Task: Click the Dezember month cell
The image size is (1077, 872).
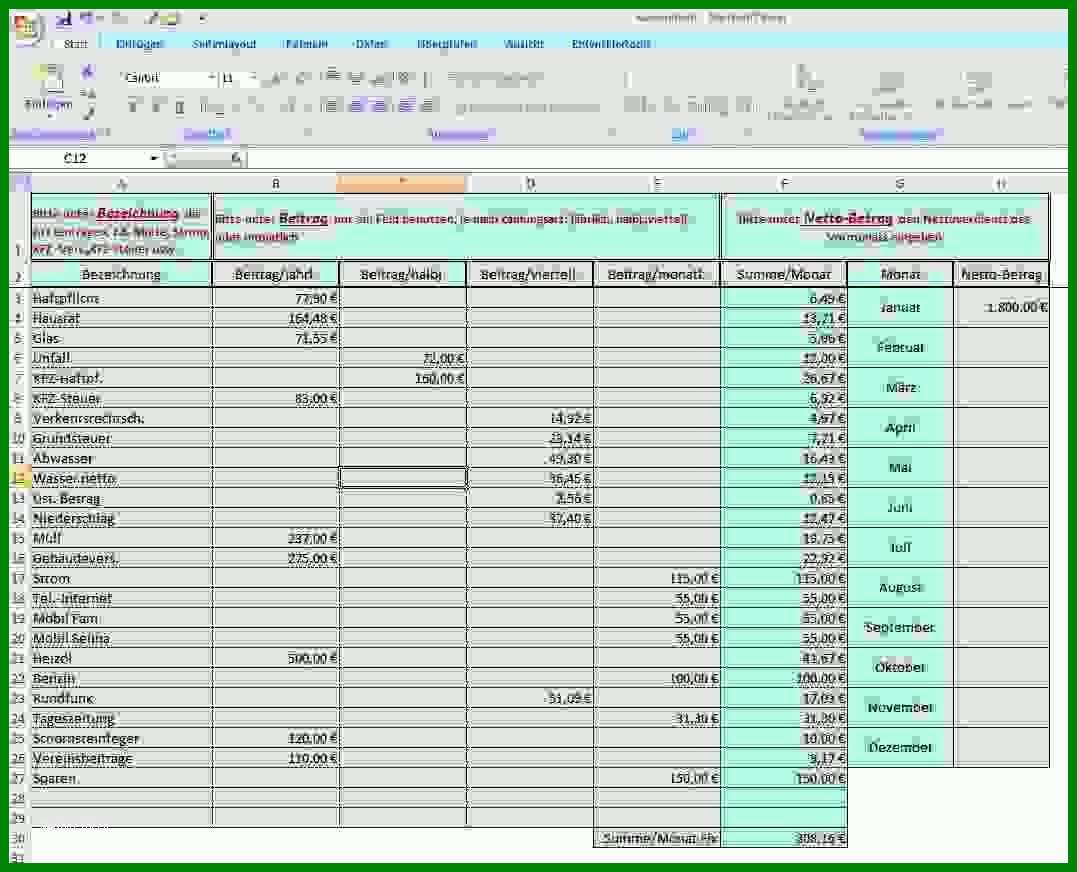Action: tap(900, 748)
